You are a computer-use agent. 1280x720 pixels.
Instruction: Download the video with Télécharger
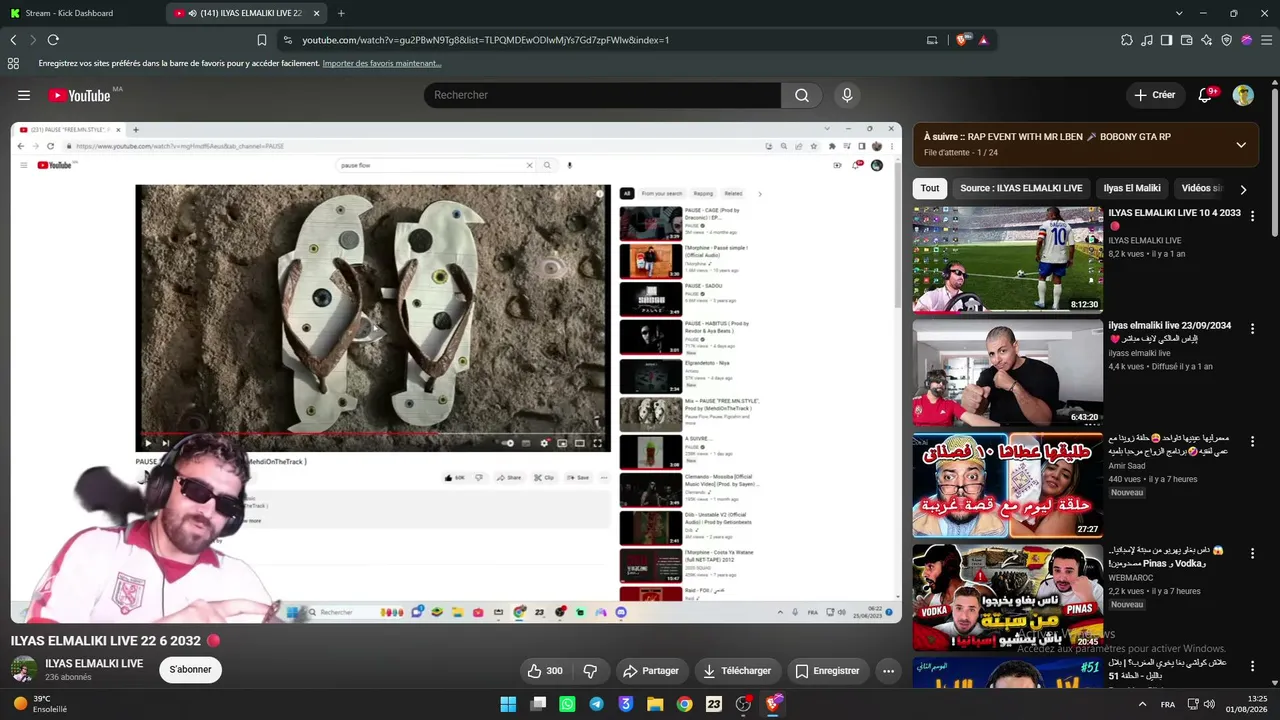point(737,671)
